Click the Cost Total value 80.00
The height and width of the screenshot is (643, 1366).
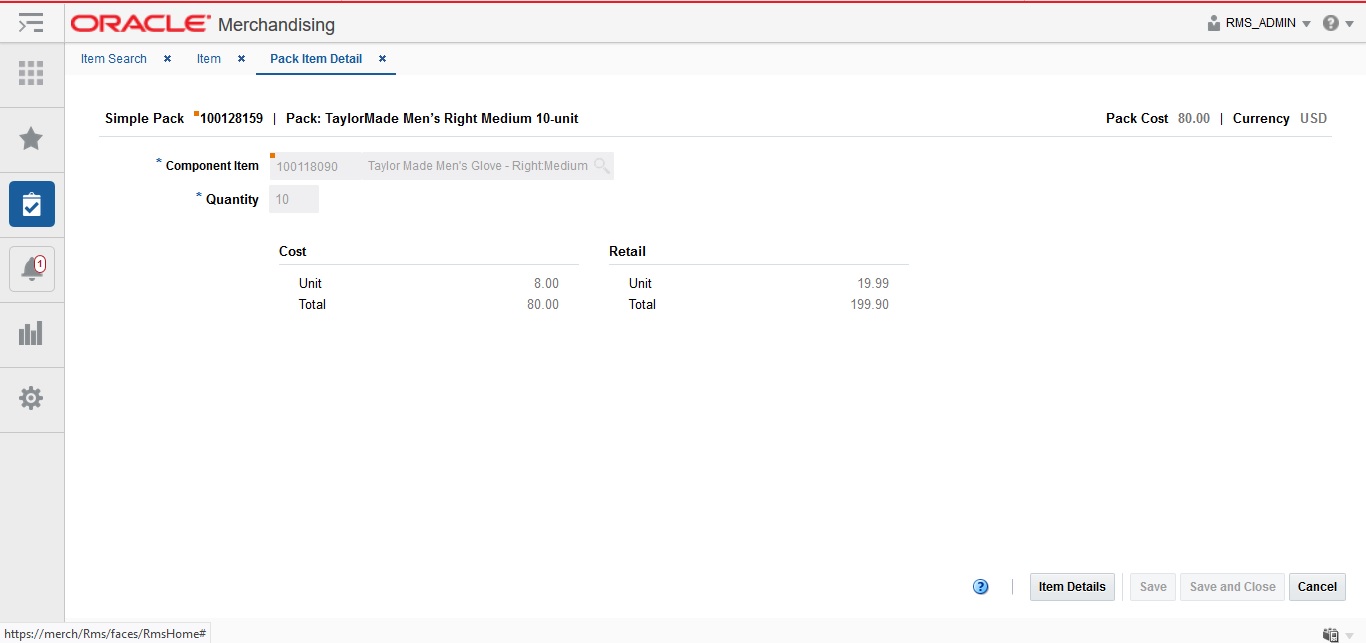[543, 304]
